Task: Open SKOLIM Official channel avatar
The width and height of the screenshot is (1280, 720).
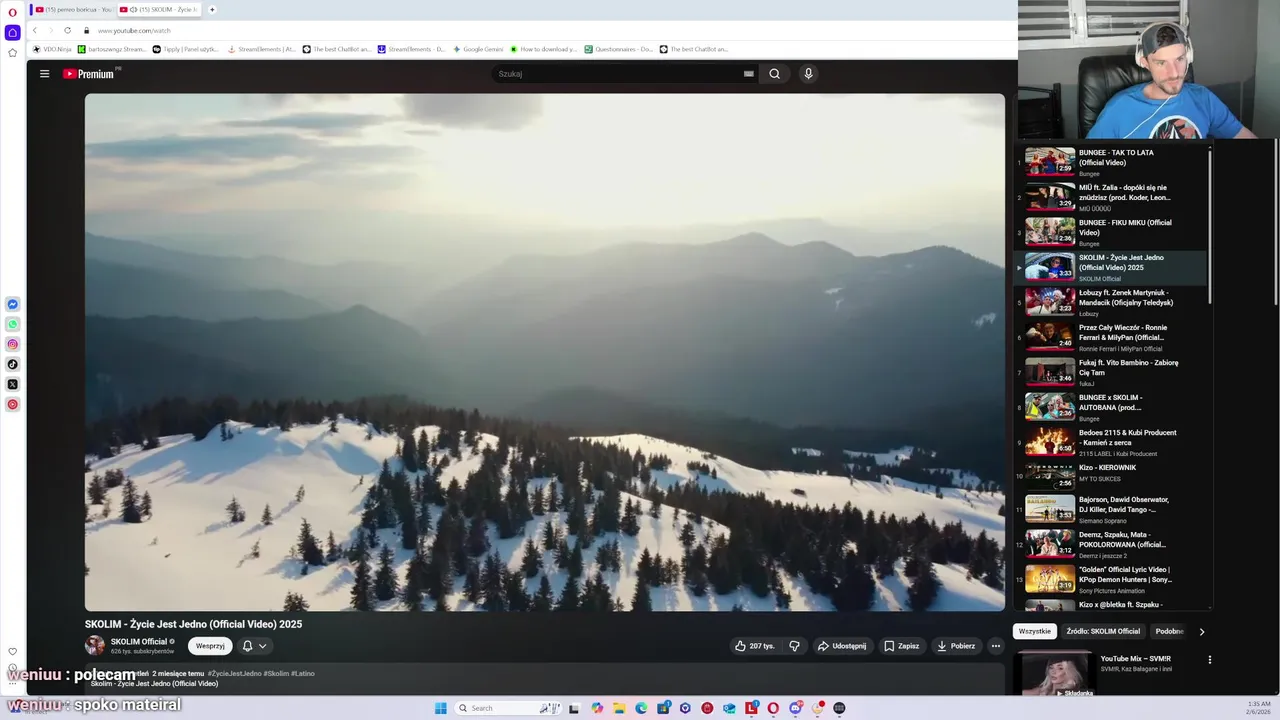Action: [95, 646]
